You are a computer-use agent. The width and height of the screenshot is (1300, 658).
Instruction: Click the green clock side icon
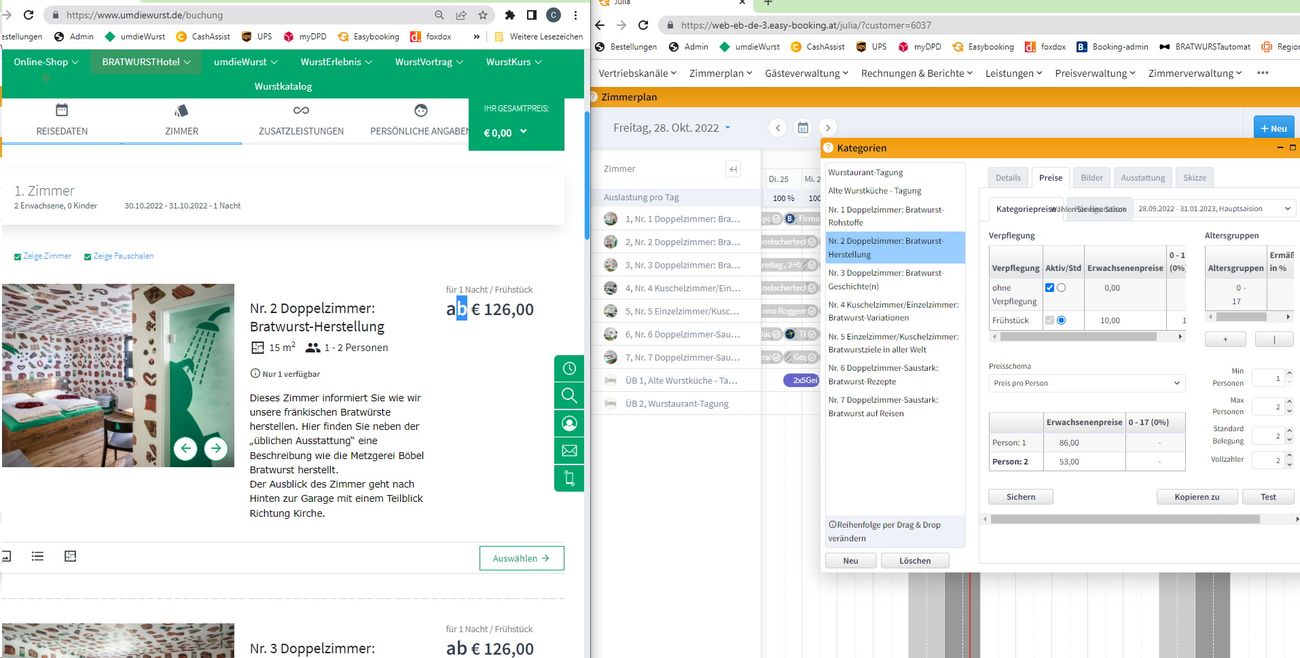(x=569, y=368)
